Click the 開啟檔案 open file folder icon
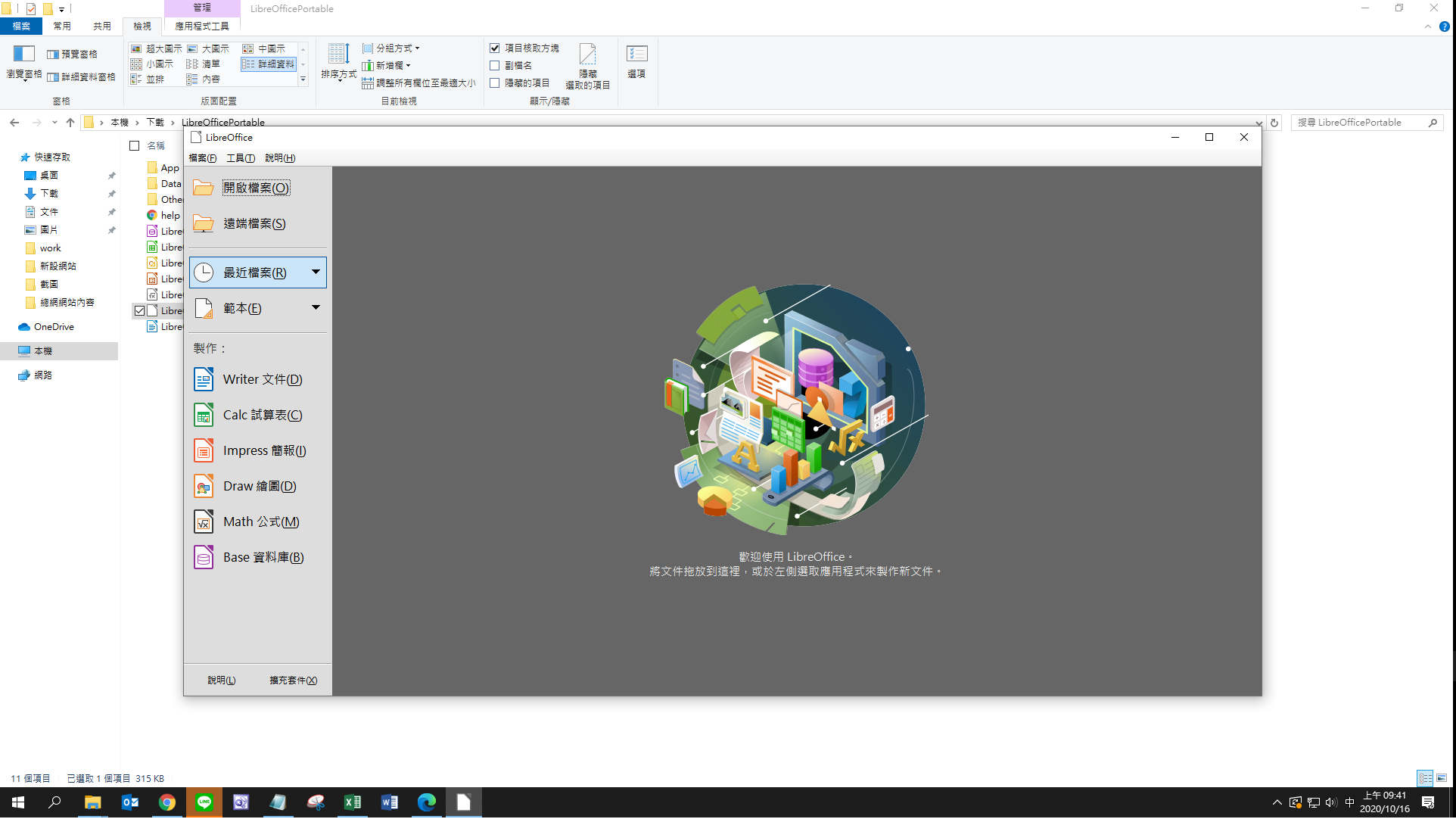The width and height of the screenshot is (1456, 819). 204,188
